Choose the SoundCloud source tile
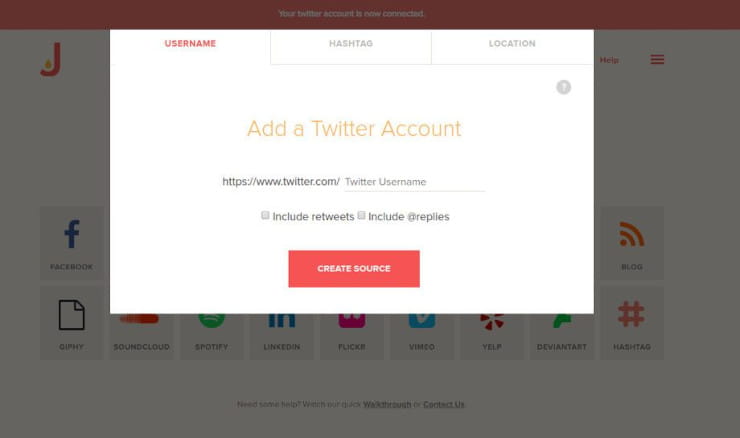This screenshot has width=740, height=438. 142,337
